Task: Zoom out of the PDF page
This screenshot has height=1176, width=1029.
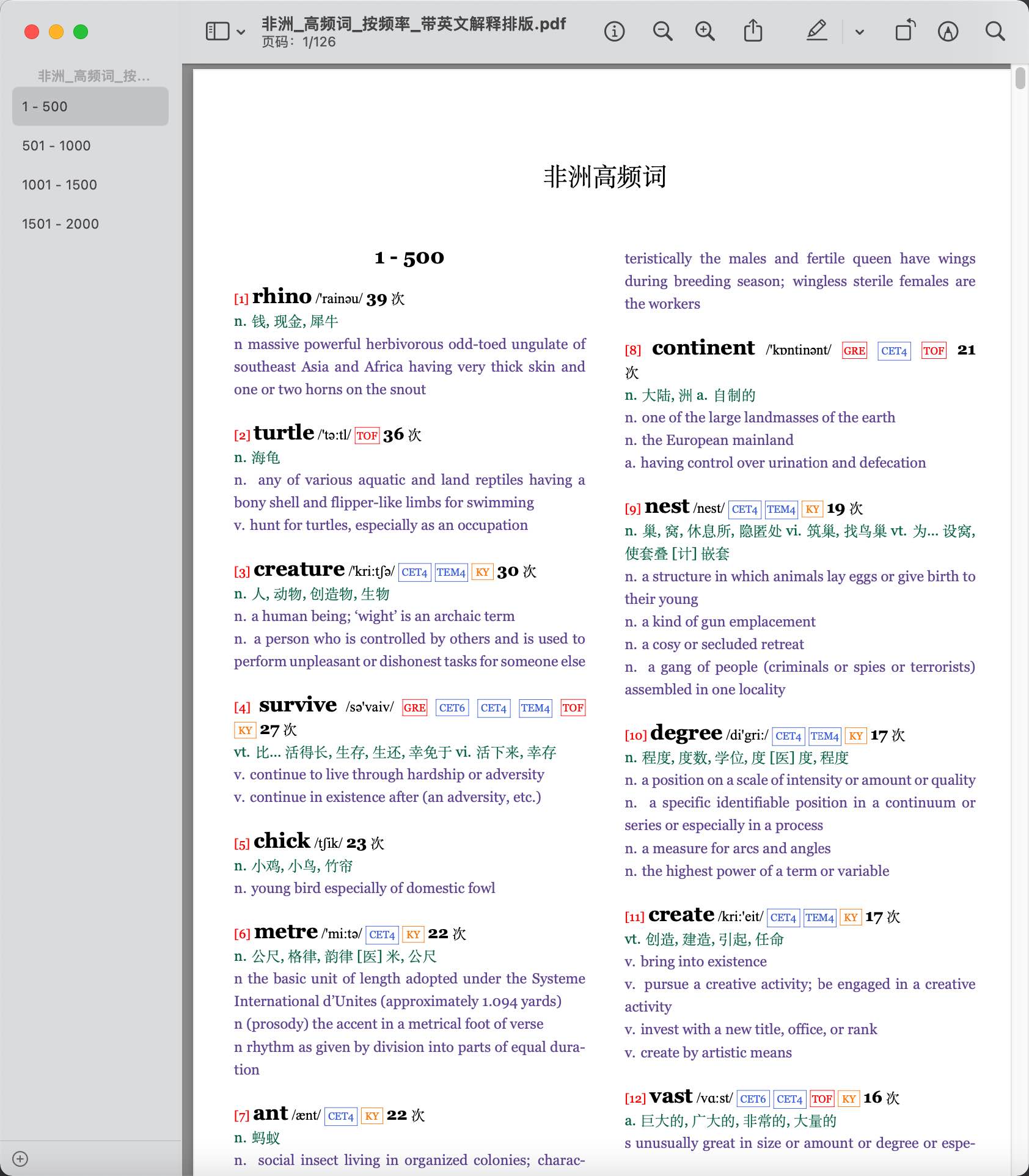Action: point(662,31)
